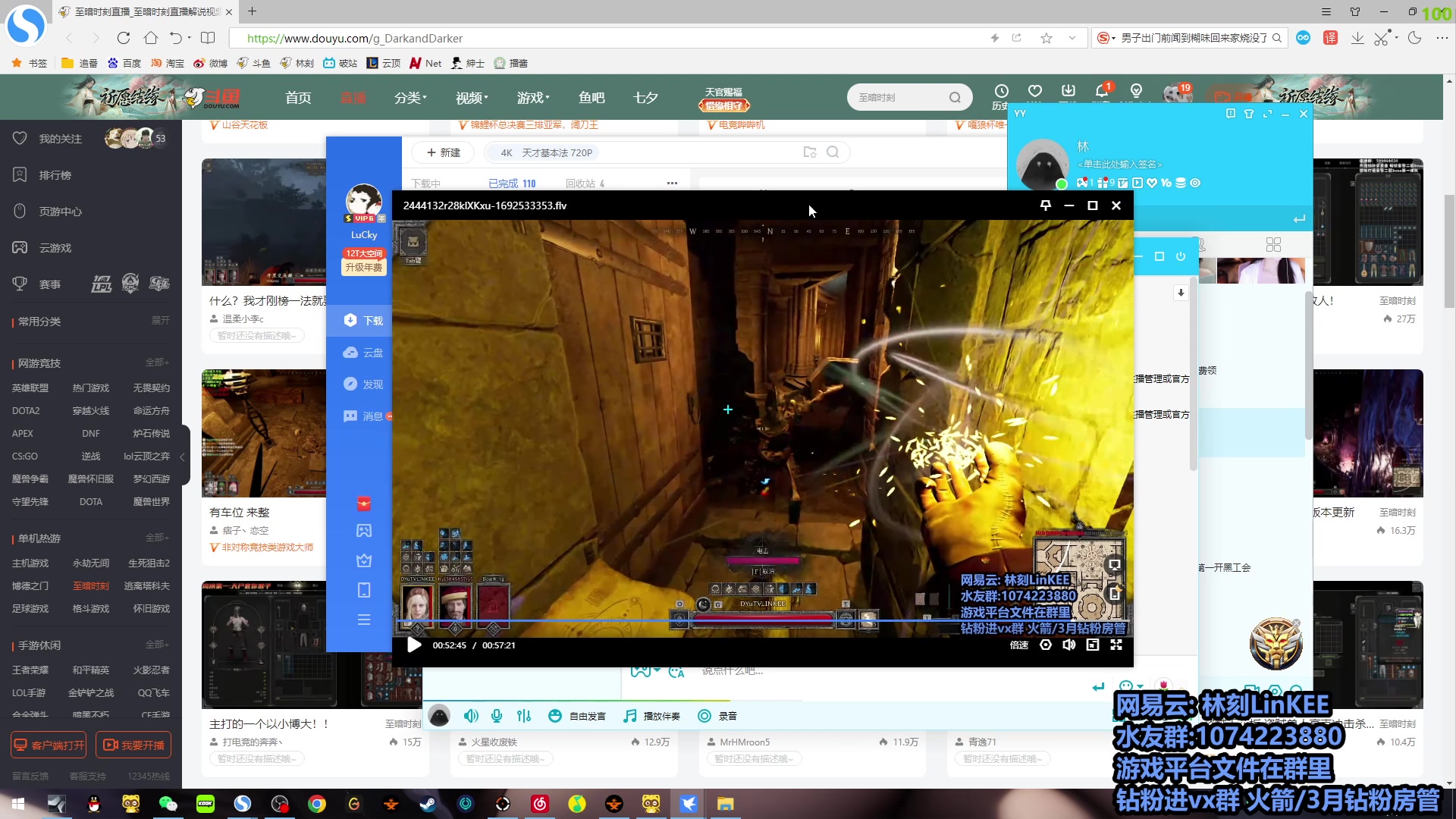This screenshot has width=1456, height=819.
Task: Open the YY audio mixer settings icon
Action: pos(524,716)
